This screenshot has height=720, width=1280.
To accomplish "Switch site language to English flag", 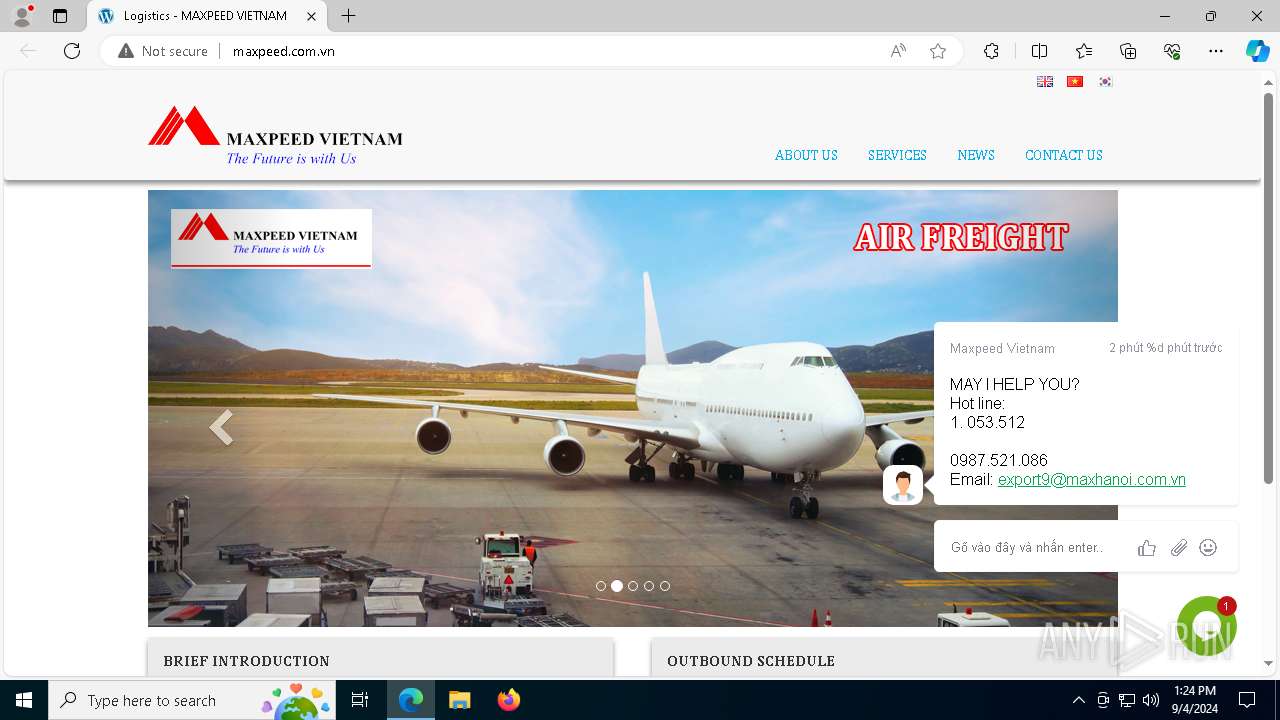I will click(x=1045, y=82).
